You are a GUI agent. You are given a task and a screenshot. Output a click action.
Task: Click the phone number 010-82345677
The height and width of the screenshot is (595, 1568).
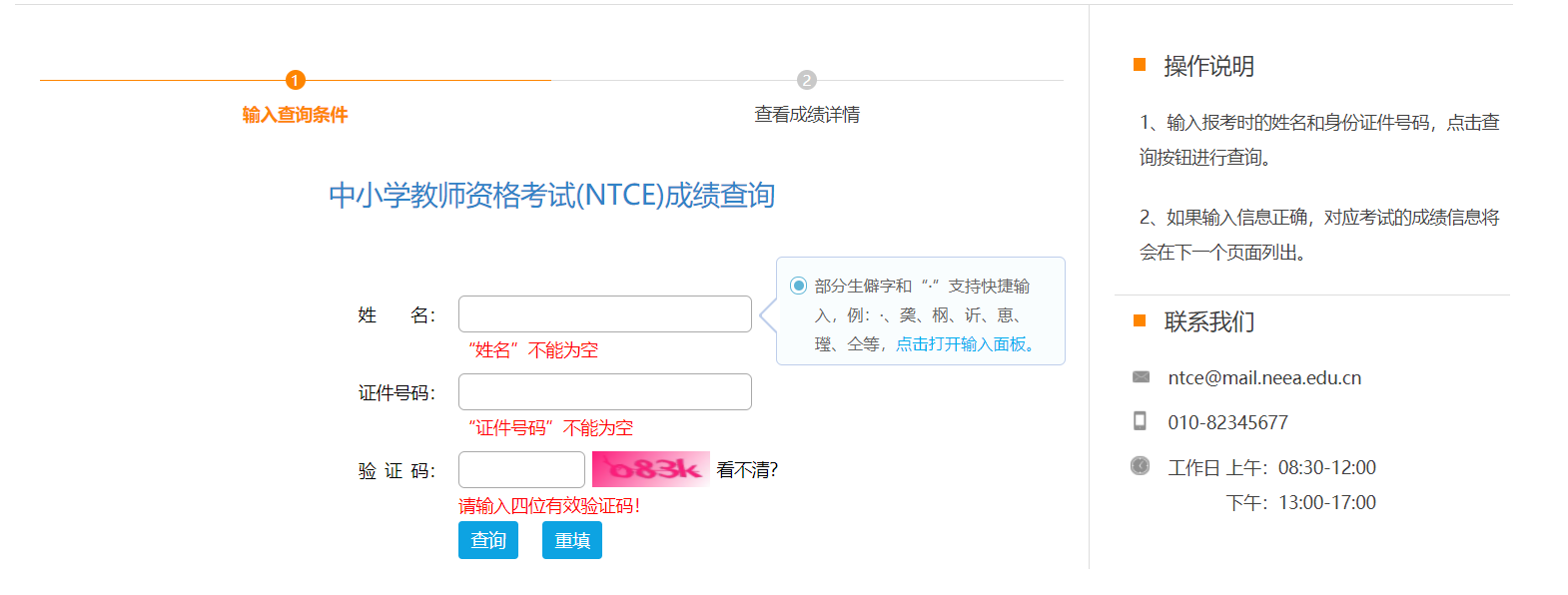(1227, 422)
